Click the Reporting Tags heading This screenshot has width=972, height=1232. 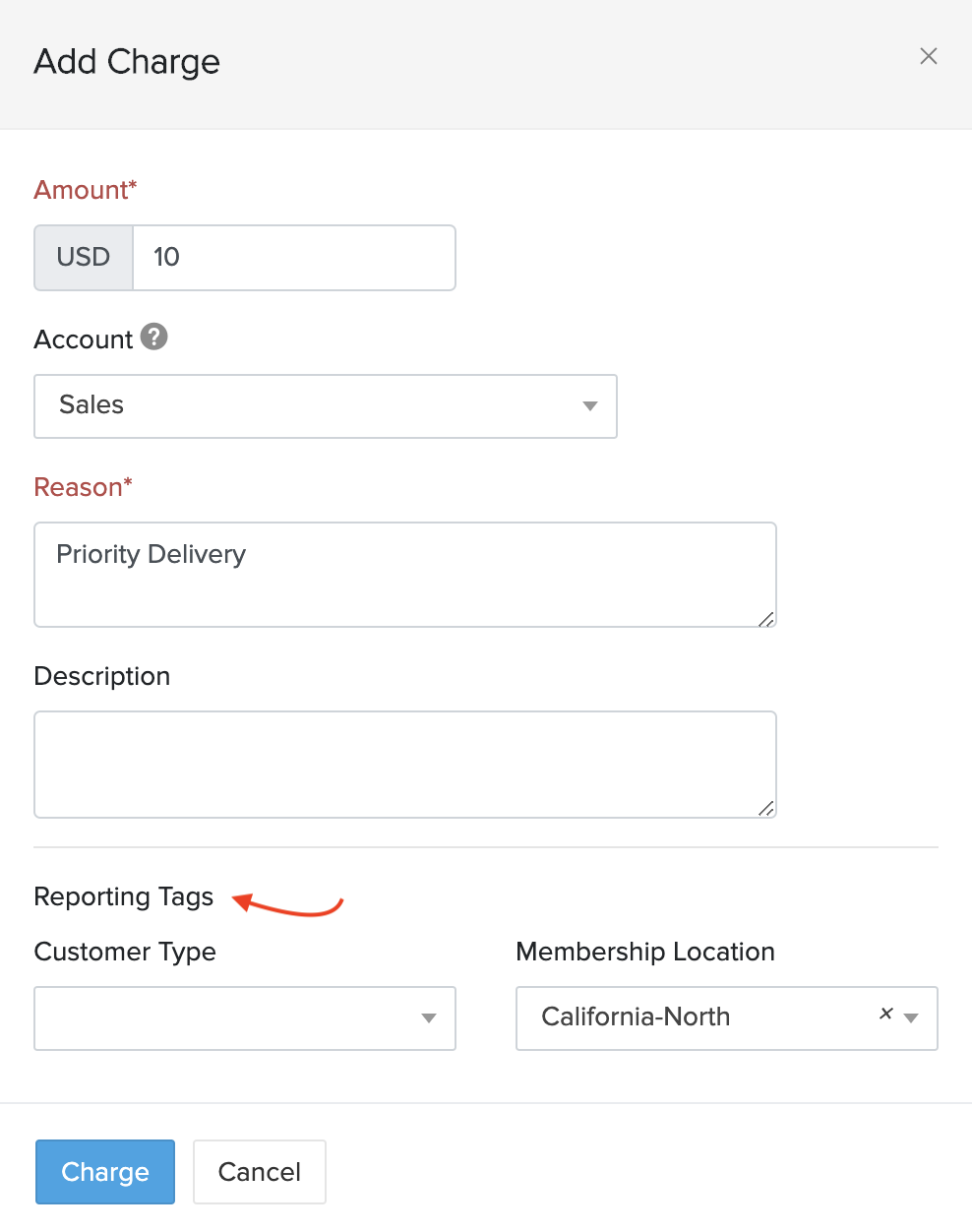(x=123, y=896)
